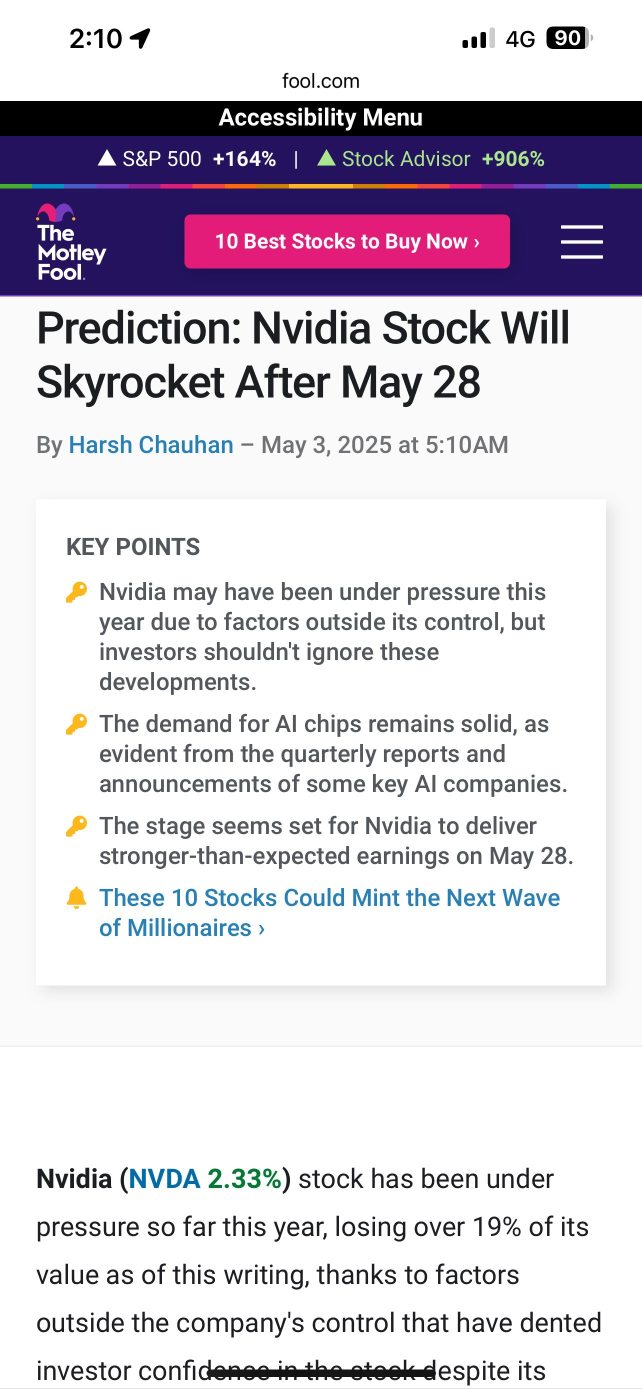This screenshot has height=1389, width=642.
Task: Open the NVDA ticker link
Action: [x=164, y=1179]
